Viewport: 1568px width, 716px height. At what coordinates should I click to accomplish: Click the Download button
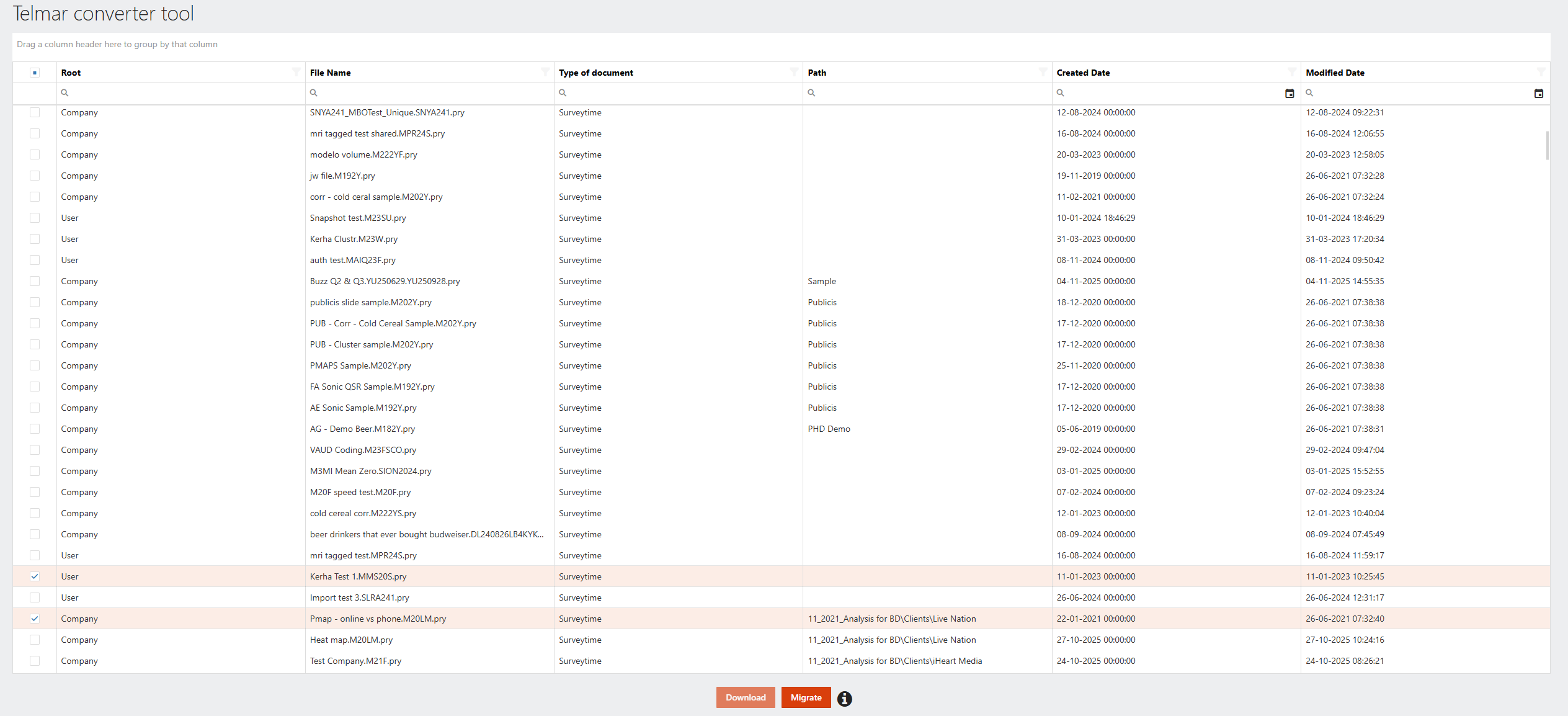click(x=746, y=697)
